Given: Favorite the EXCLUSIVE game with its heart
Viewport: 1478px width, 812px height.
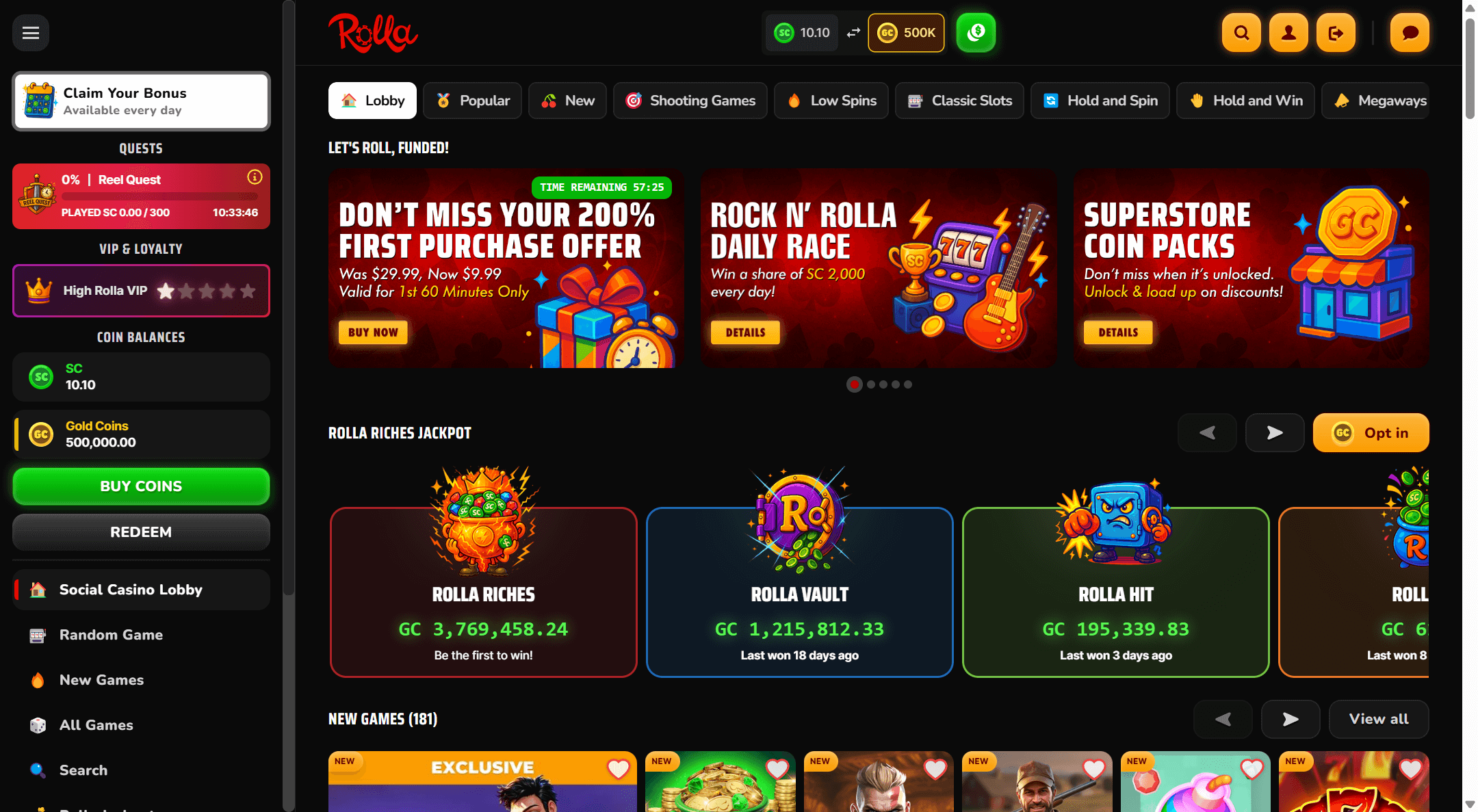Looking at the screenshot, I should [x=618, y=769].
